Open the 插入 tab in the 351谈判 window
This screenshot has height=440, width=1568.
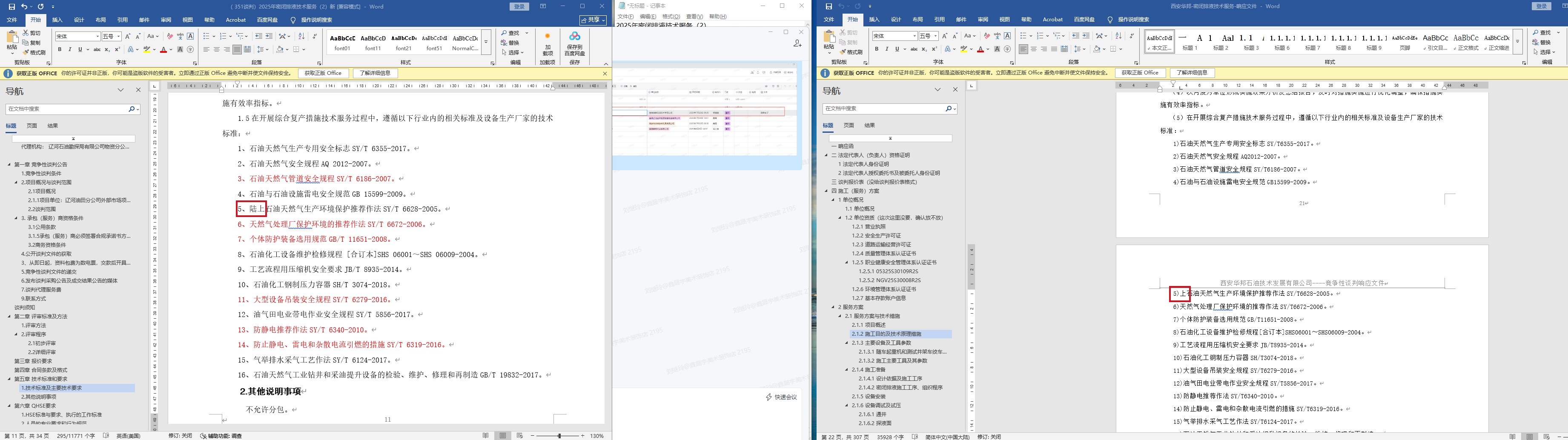point(57,20)
